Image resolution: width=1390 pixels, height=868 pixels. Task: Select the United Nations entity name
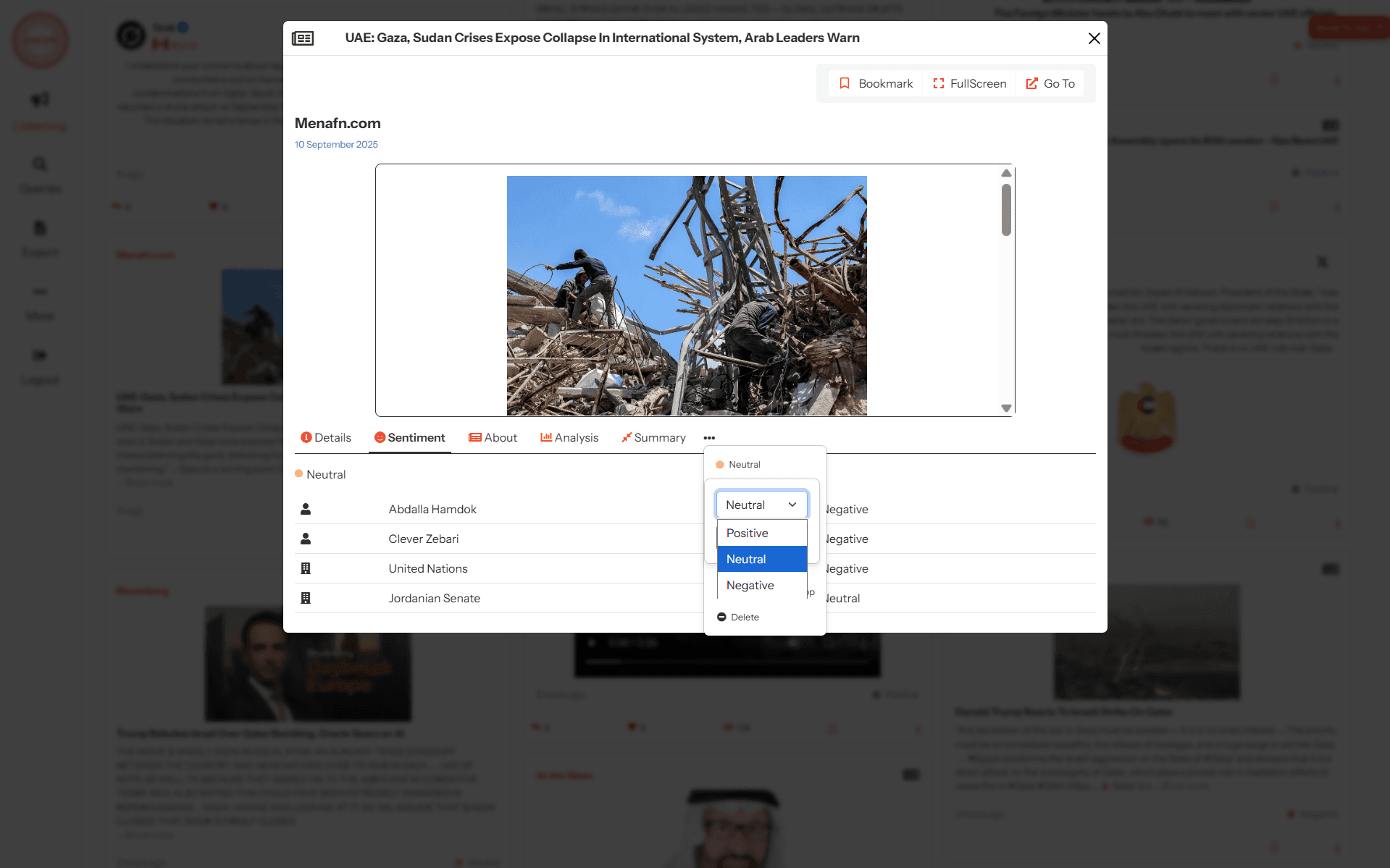[428, 569]
